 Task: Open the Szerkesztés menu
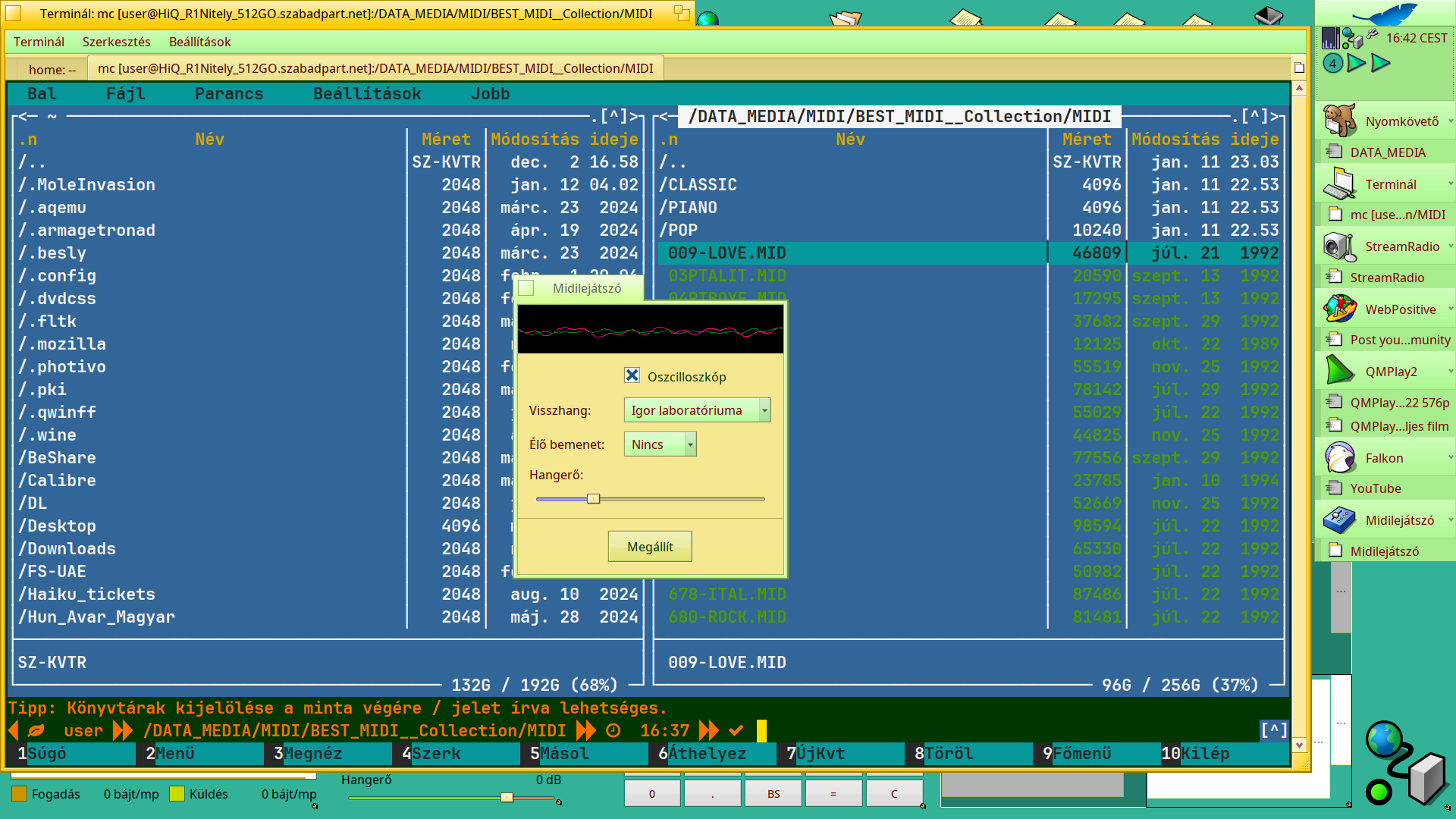116,42
